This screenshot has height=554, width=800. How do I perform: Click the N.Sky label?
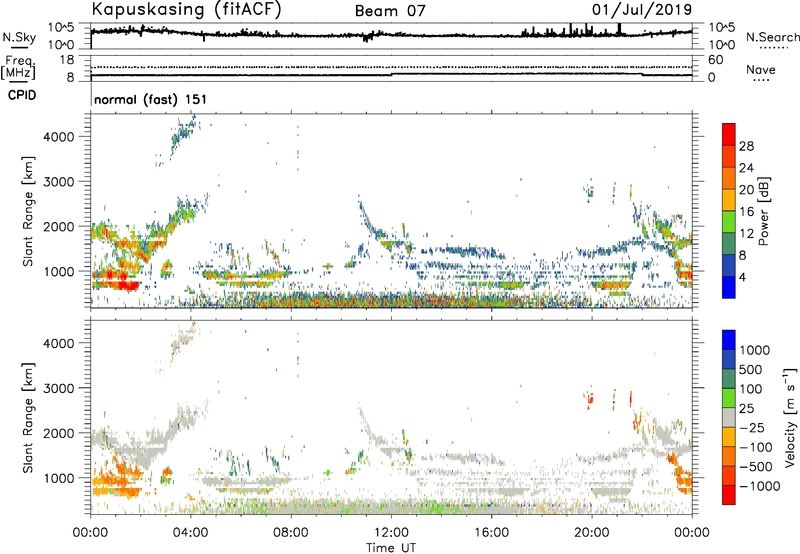tap(19, 37)
